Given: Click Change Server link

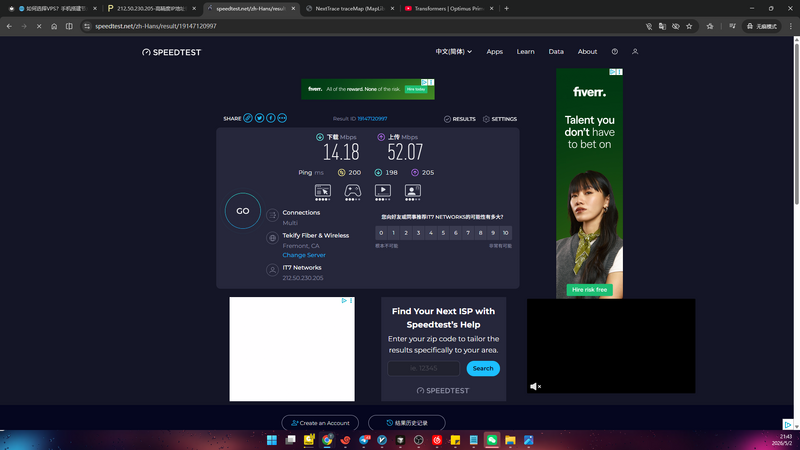Looking at the screenshot, I should coord(304,255).
